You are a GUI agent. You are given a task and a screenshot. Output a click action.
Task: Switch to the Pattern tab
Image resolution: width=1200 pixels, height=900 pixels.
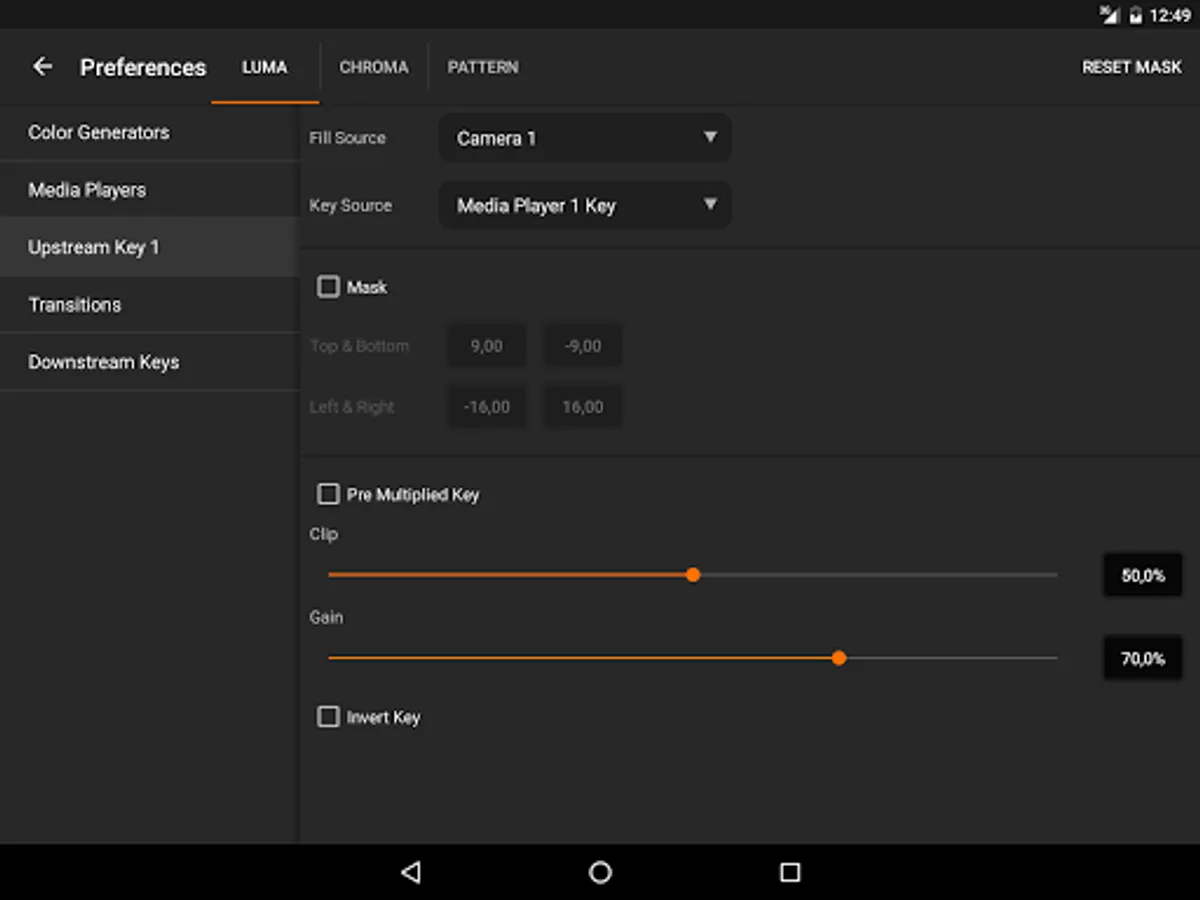pos(482,67)
